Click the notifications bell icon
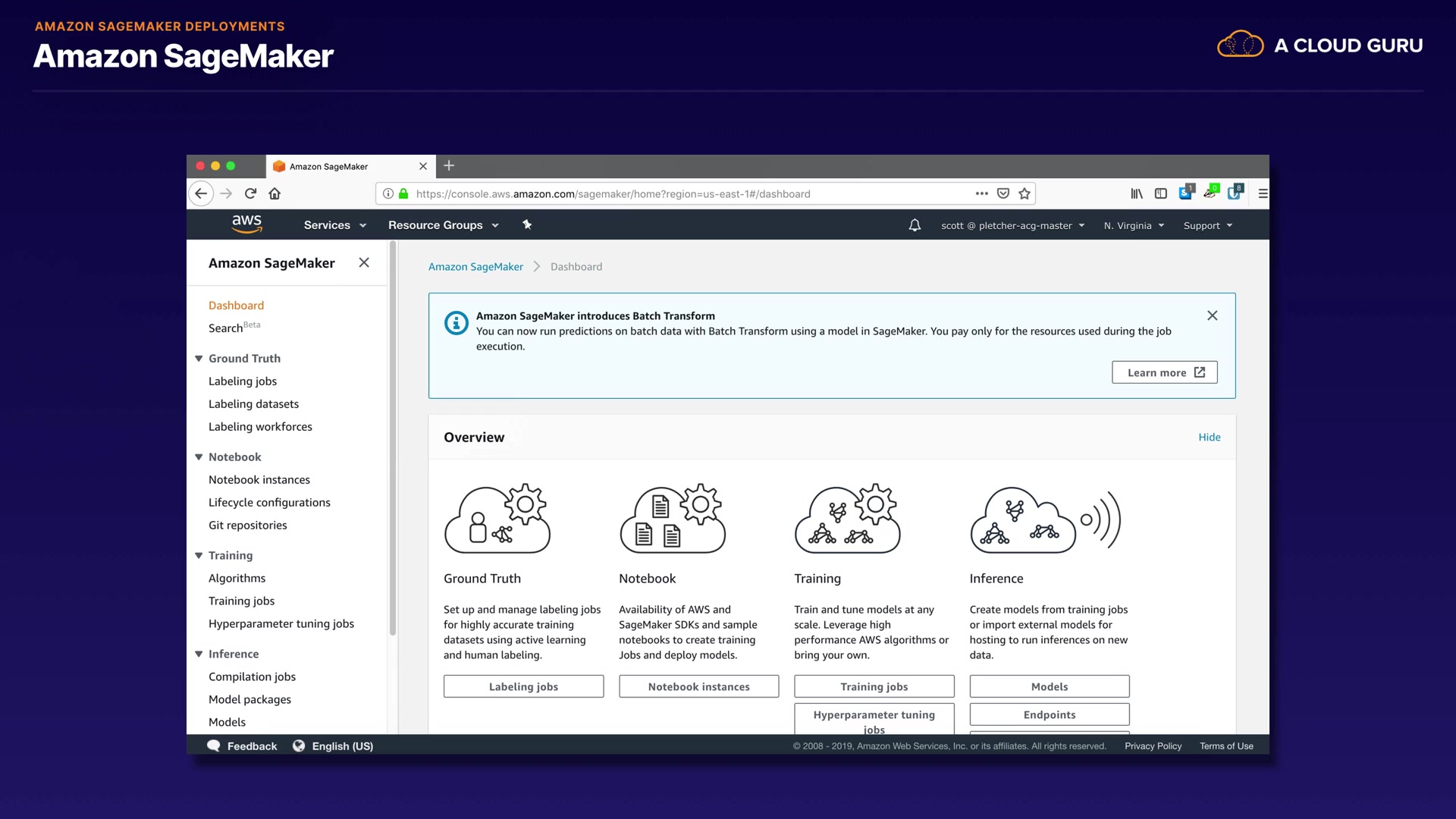 coord(915,225)
